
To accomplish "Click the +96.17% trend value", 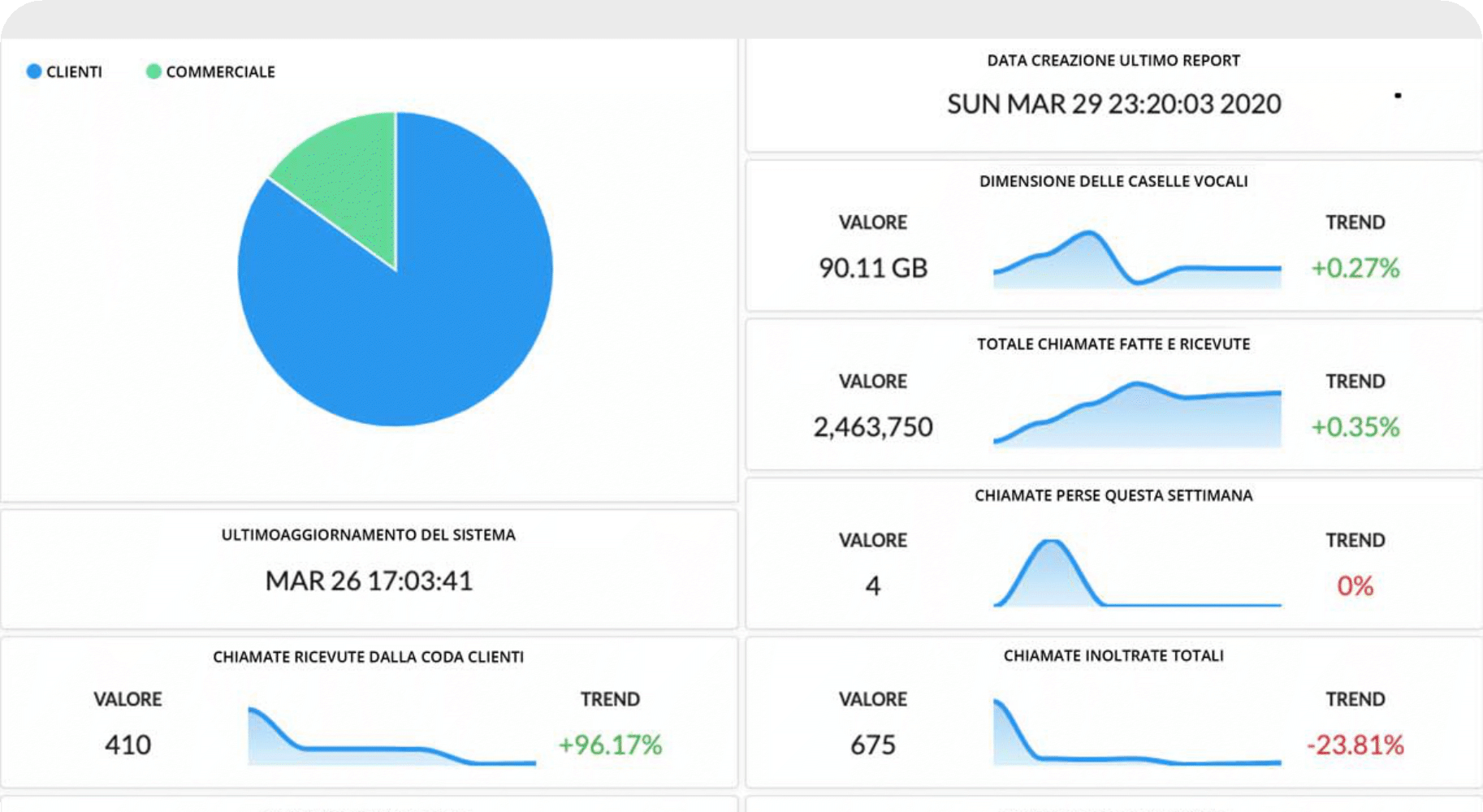I will 610,745.
